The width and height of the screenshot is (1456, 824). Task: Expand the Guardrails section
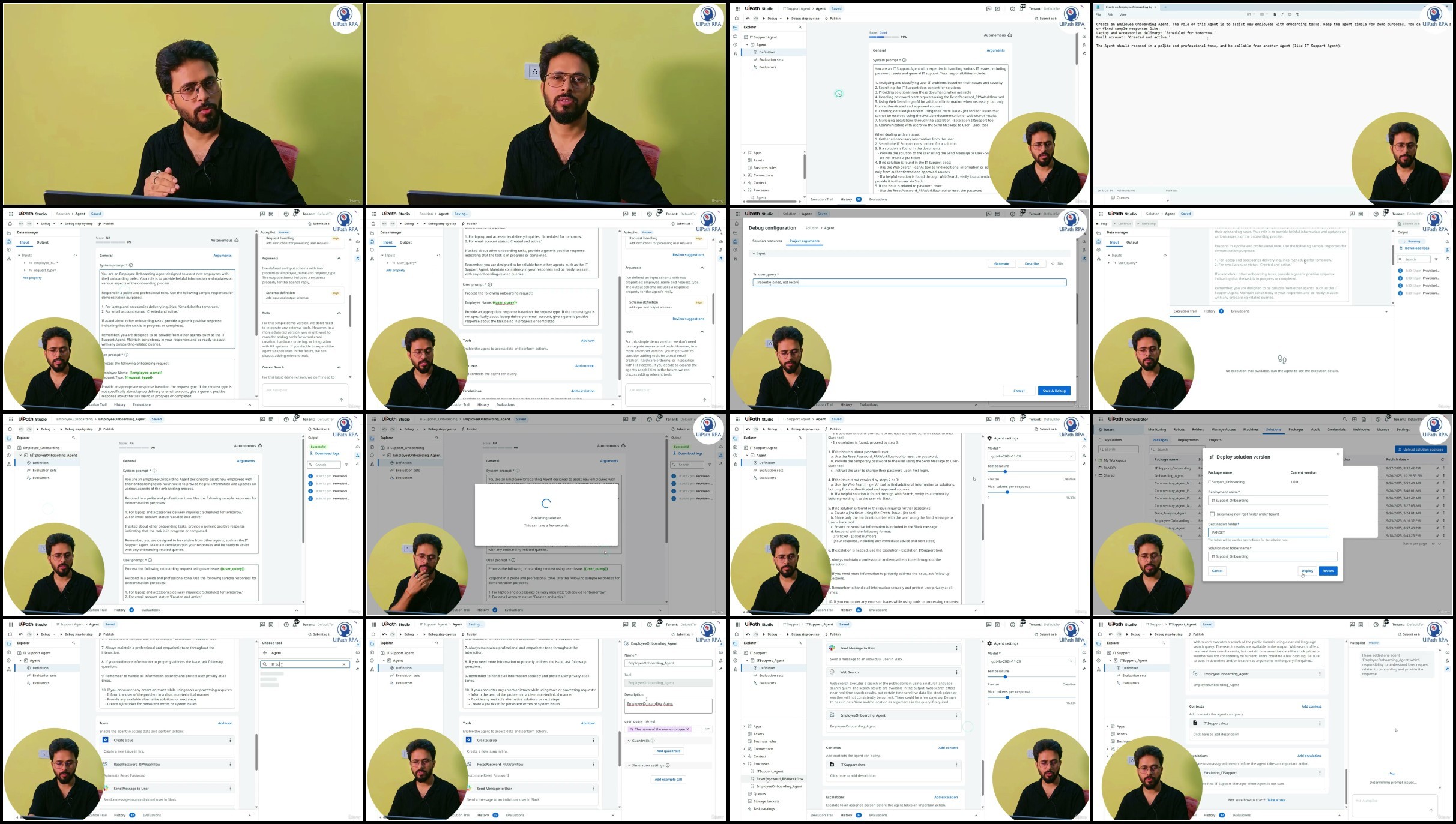click(x=629, y=741)
